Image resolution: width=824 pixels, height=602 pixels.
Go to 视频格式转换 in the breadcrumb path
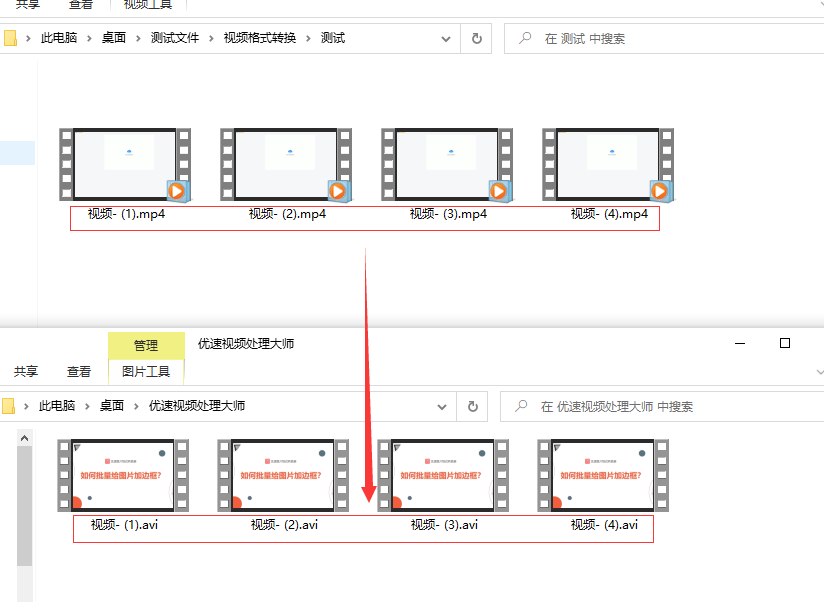coord(260,39)
